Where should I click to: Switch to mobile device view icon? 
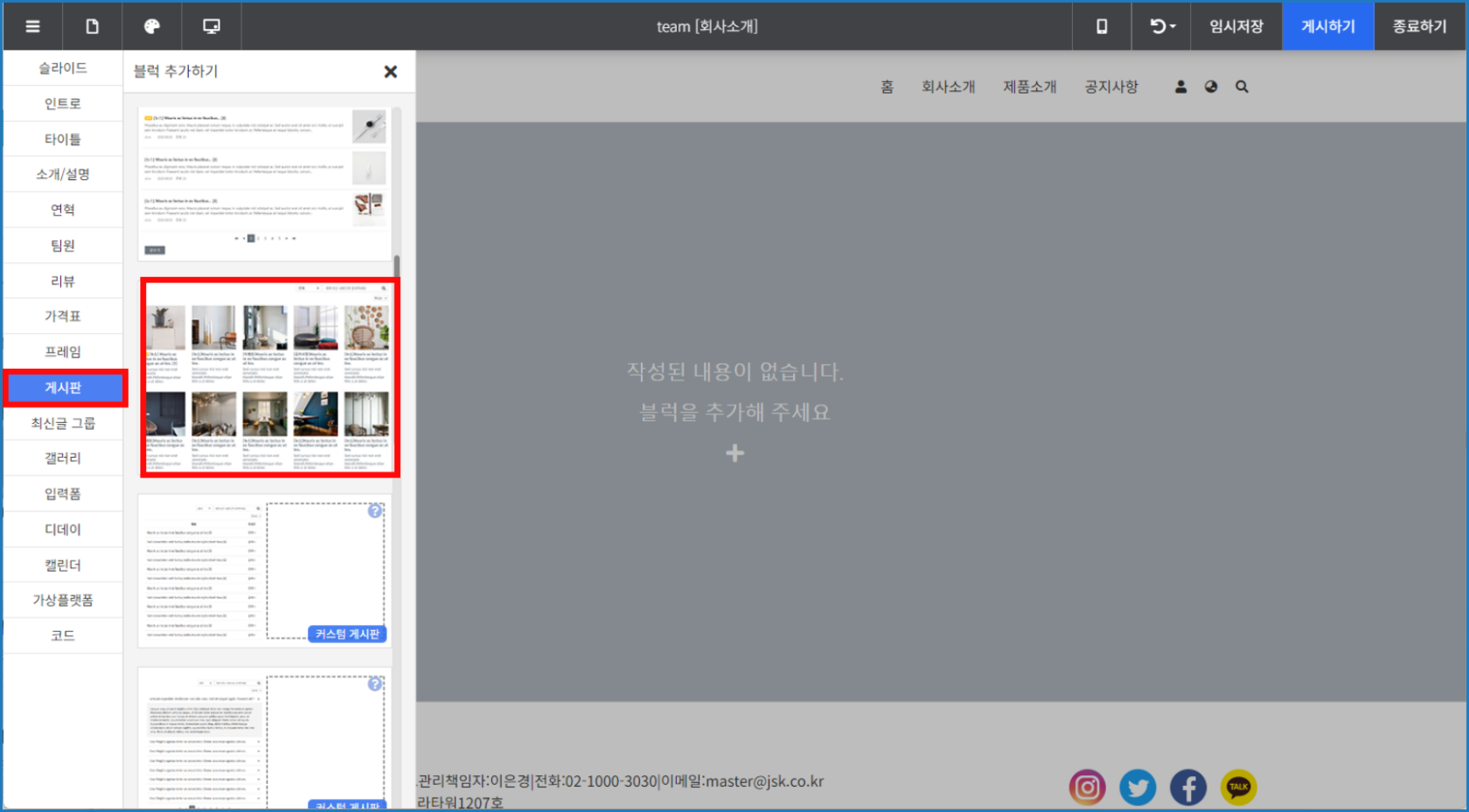1102,26
